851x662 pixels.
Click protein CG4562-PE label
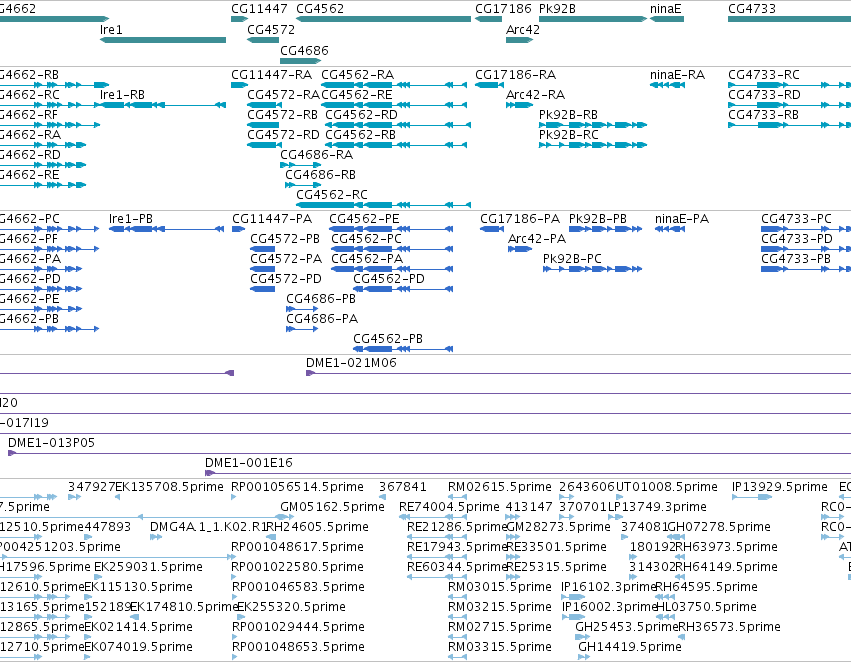[x=364, y=219]
